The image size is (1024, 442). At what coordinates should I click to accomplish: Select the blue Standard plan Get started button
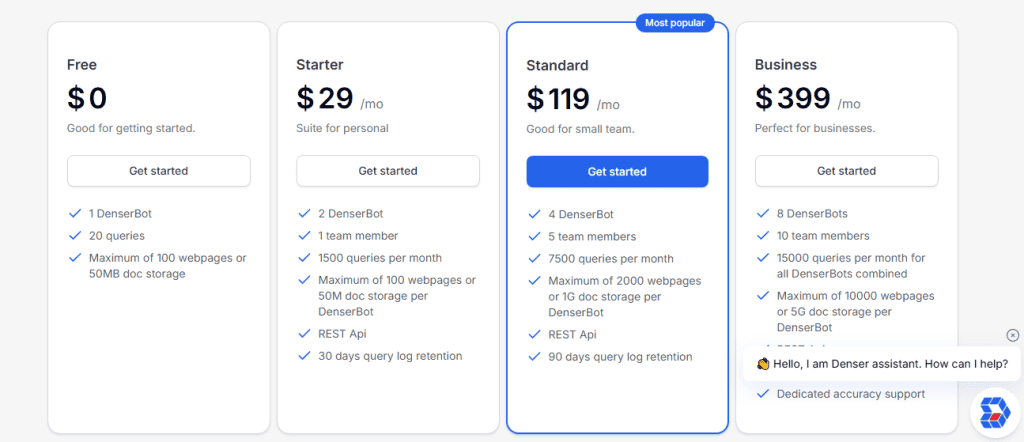click(617, 172)
